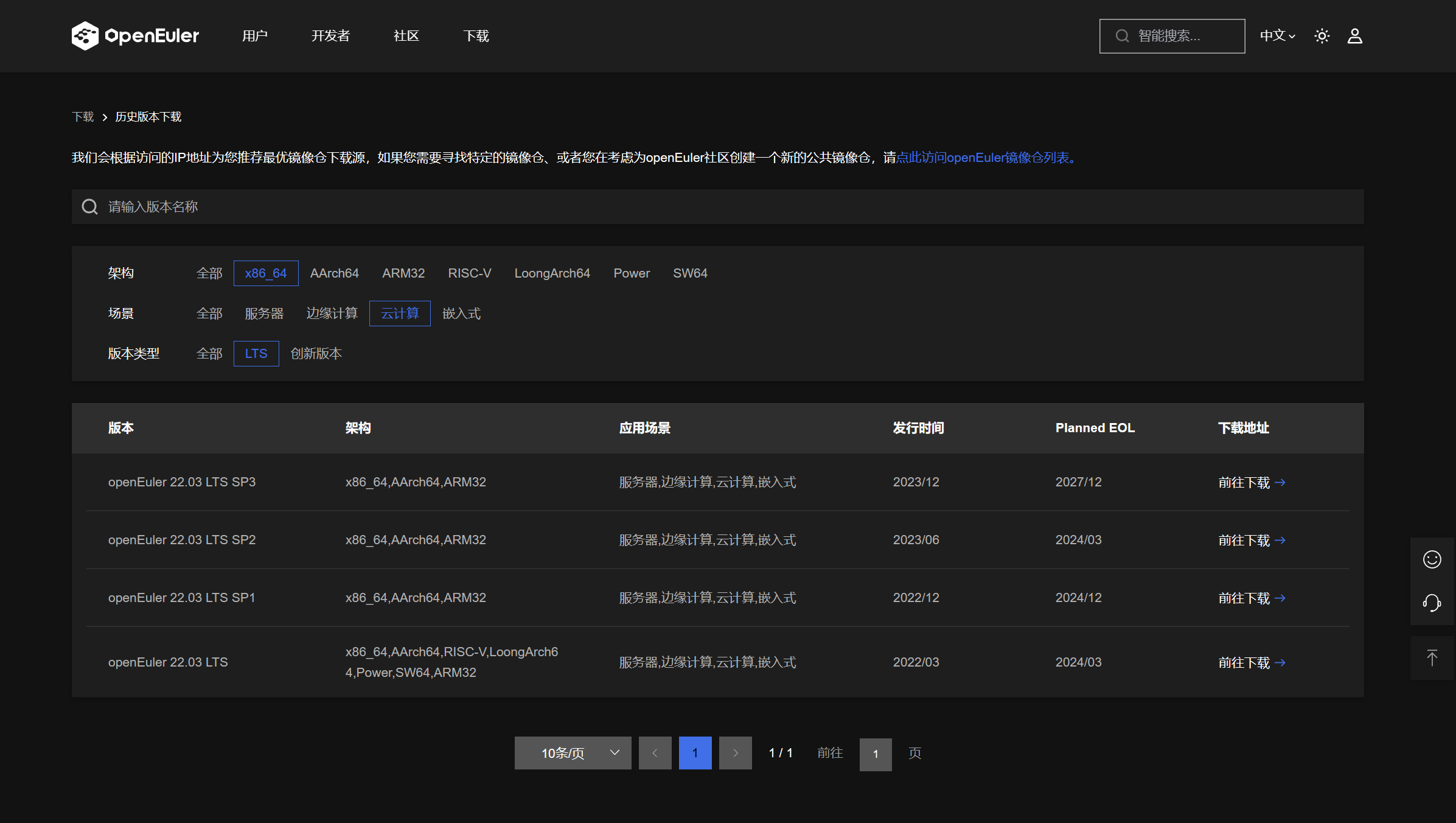Click 前往下载 for openEuler 22.03 LTS SP1

pos(1252,598)
